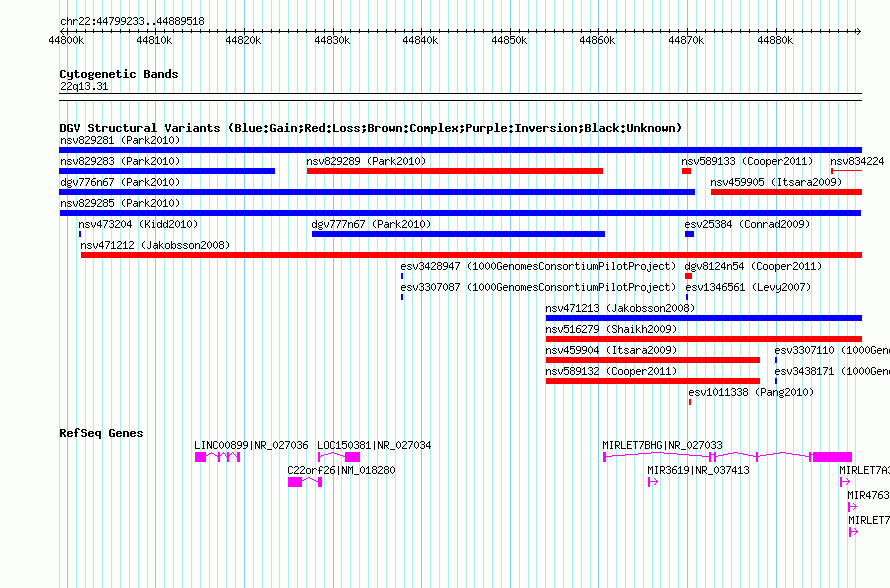Open the esv1011338 (Pang2010) variant

(x=751, y=392)
